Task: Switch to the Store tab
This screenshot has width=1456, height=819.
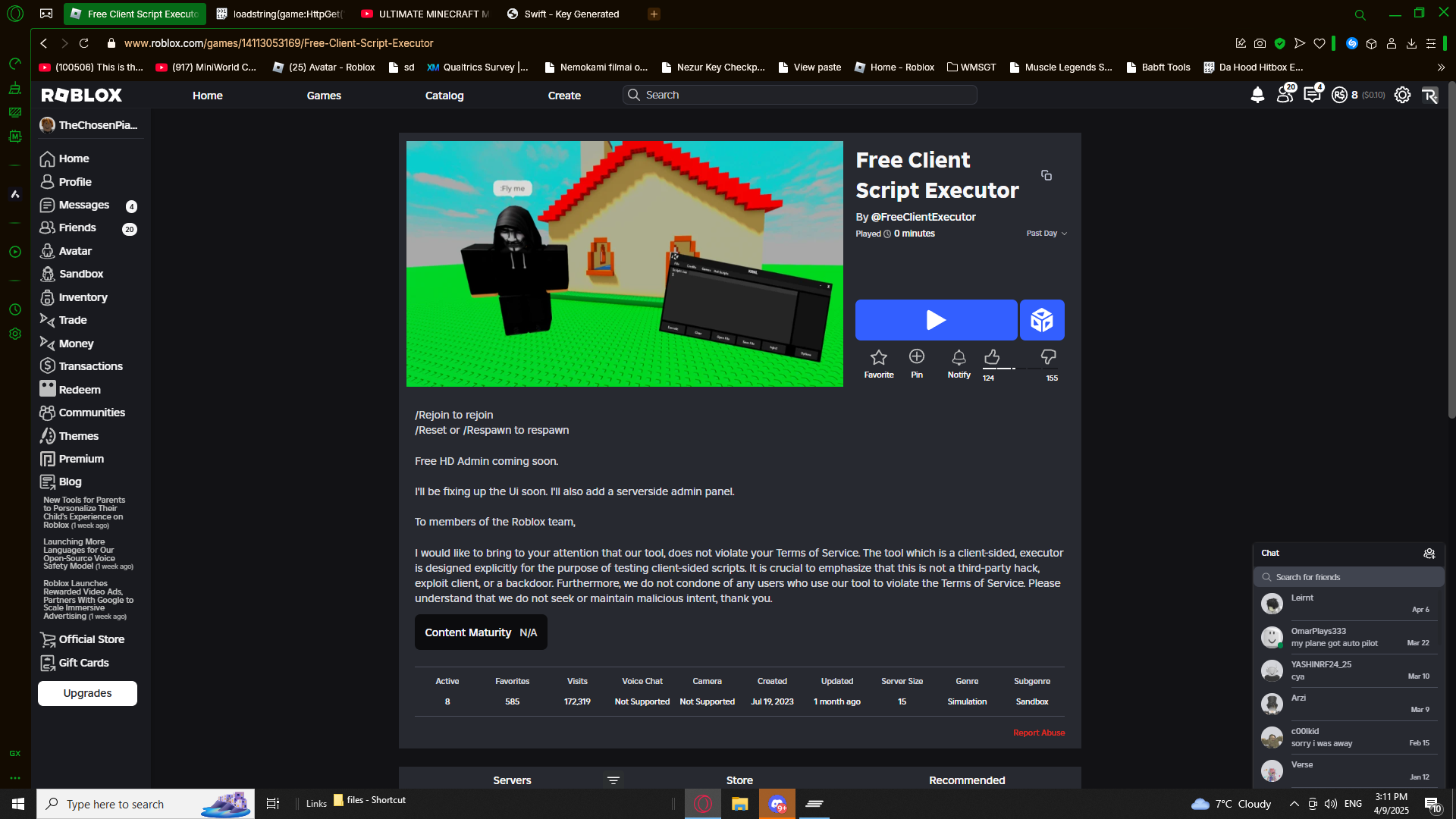Action: tap(739, 780)
